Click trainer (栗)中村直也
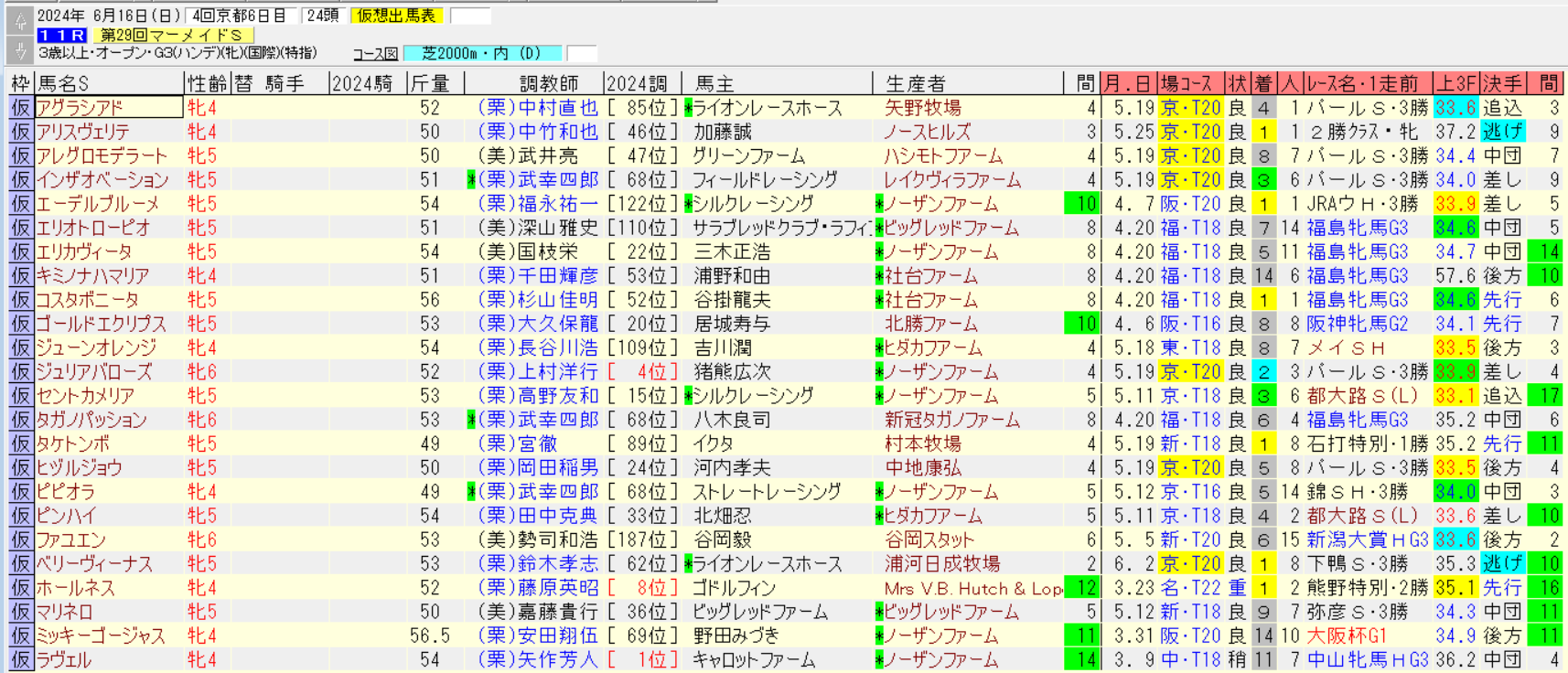Image resolution: width=1568 pixels, height=673 pixels. click(x=538, y=107)
